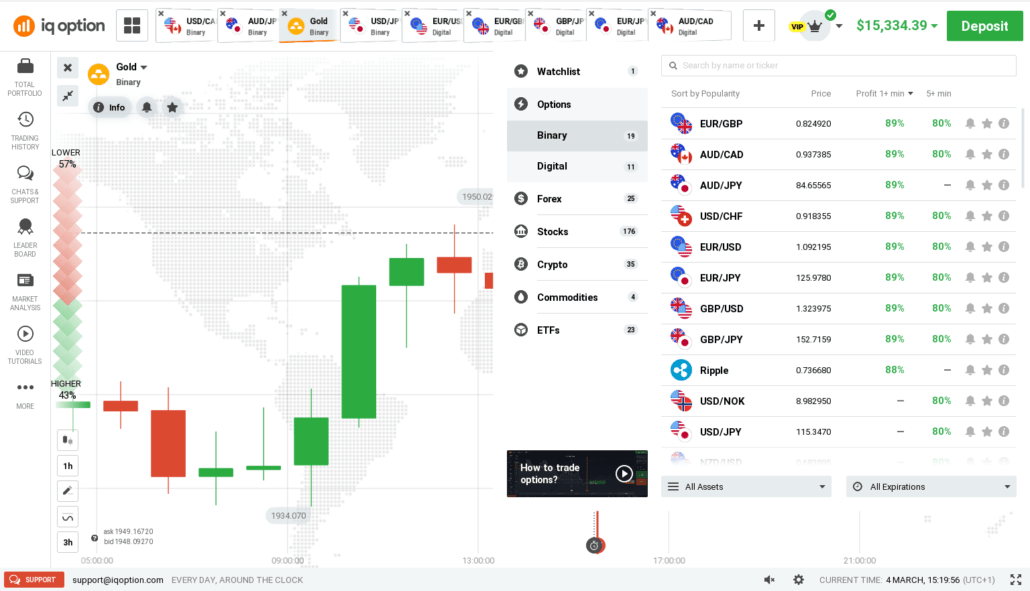Image resolution: width=1030 pixels, height=591 pixels.
Task: Open Chats & Support panel
Action: pos(23,178)
